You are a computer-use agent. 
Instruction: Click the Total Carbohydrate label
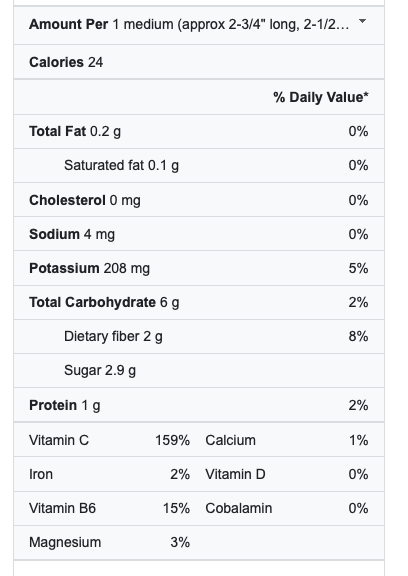click(x=92, y=302)
